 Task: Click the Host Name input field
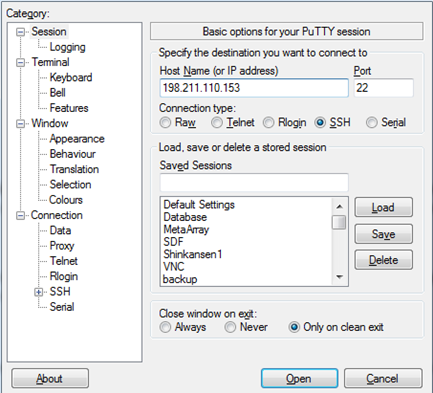click(x=254, y=88)
